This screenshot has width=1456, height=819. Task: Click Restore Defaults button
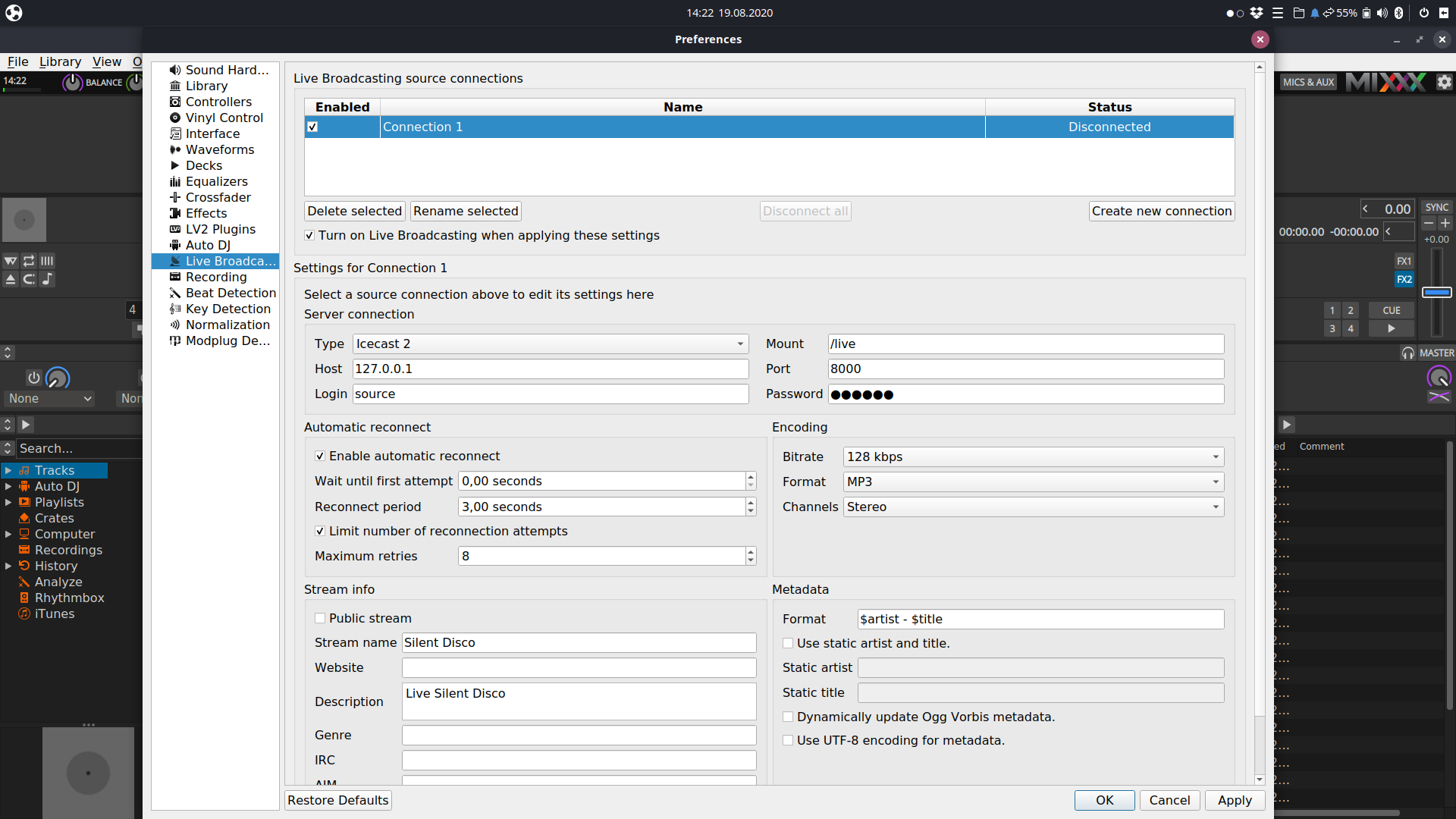[338, 800]
